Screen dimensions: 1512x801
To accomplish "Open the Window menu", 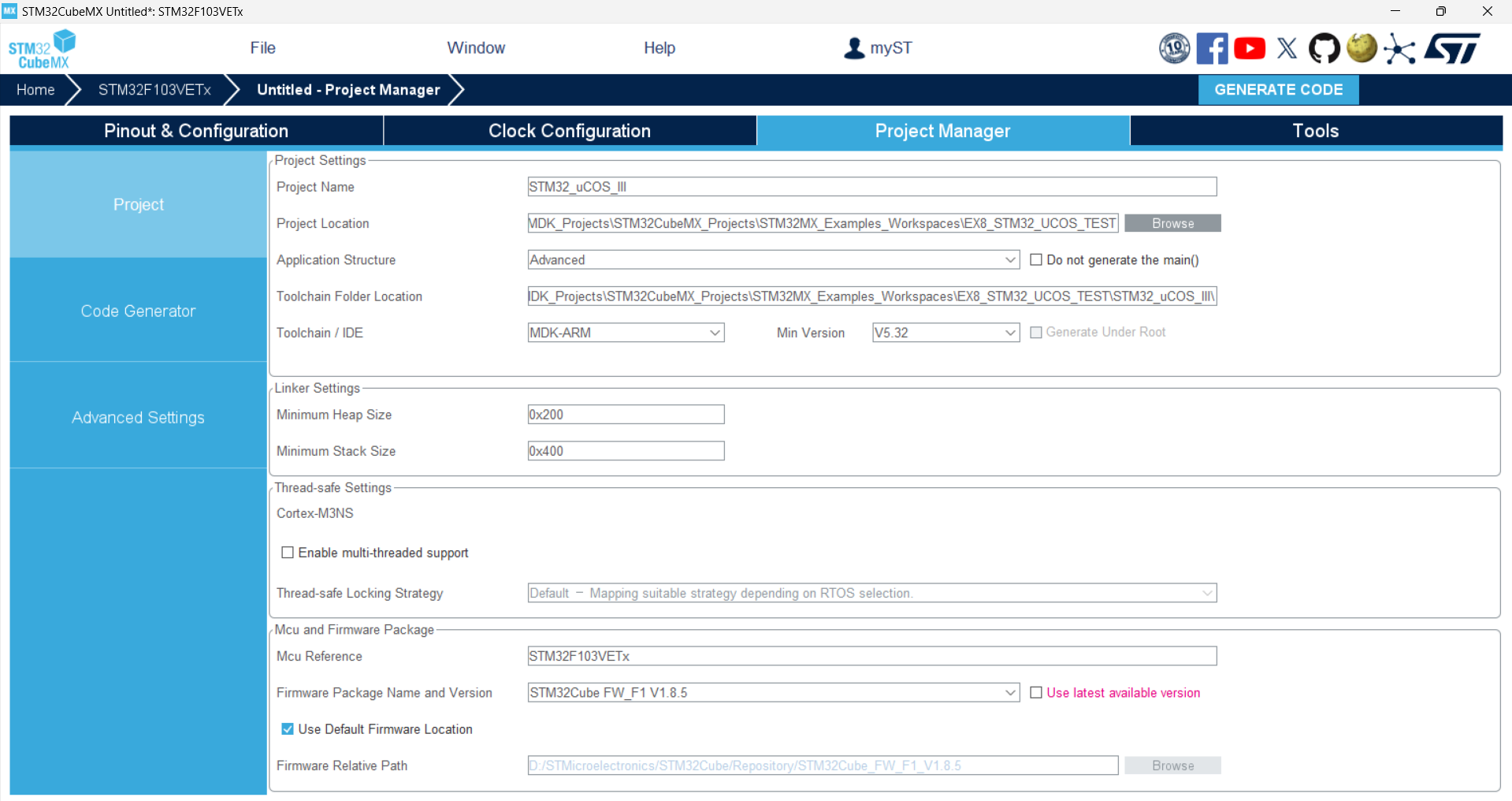I will (476, 48).
